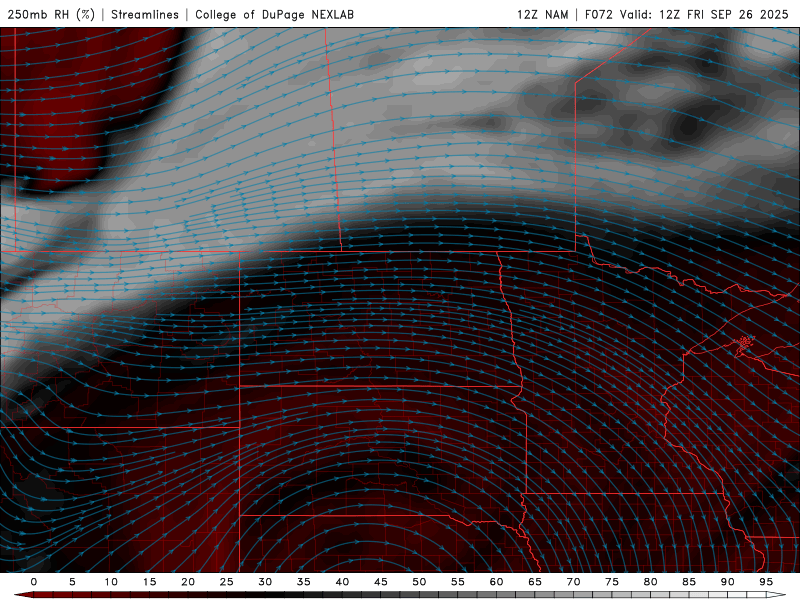Click the legend value '10'
Viewport: 800px width, 600px height.
coord(111,582)
